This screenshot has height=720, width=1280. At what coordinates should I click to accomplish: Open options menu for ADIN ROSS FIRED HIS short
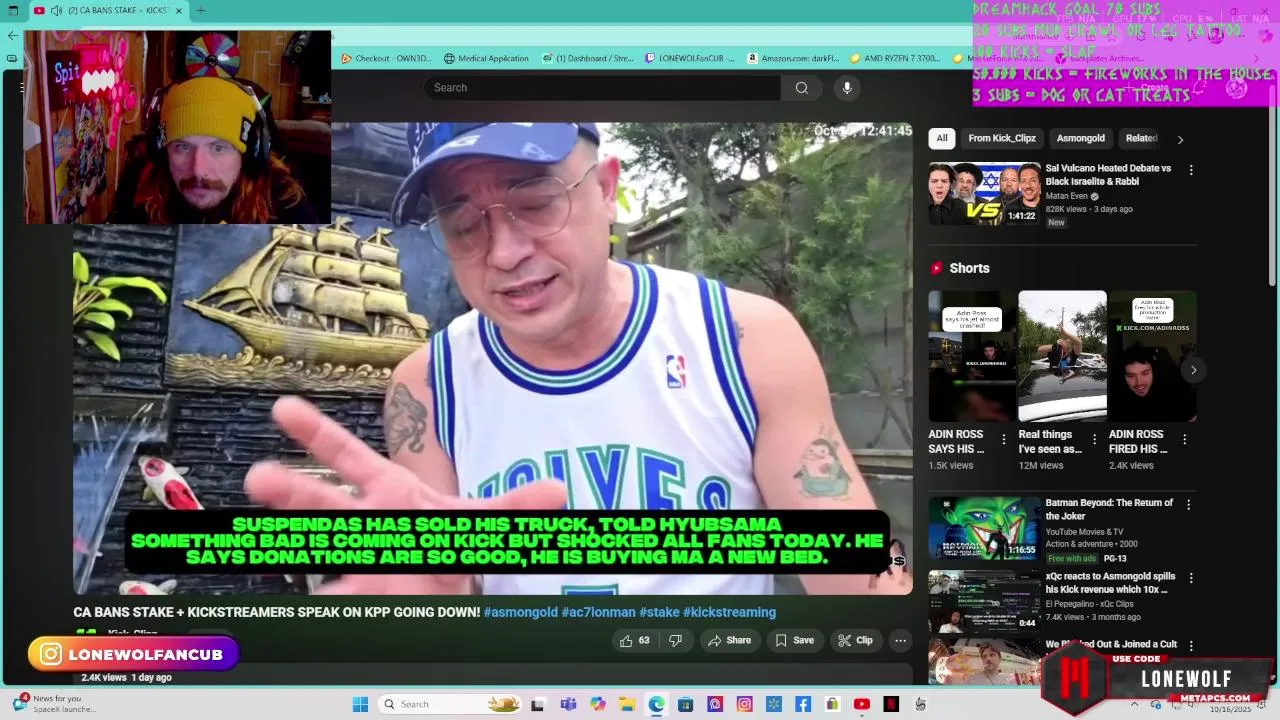tap(1184, 440)
